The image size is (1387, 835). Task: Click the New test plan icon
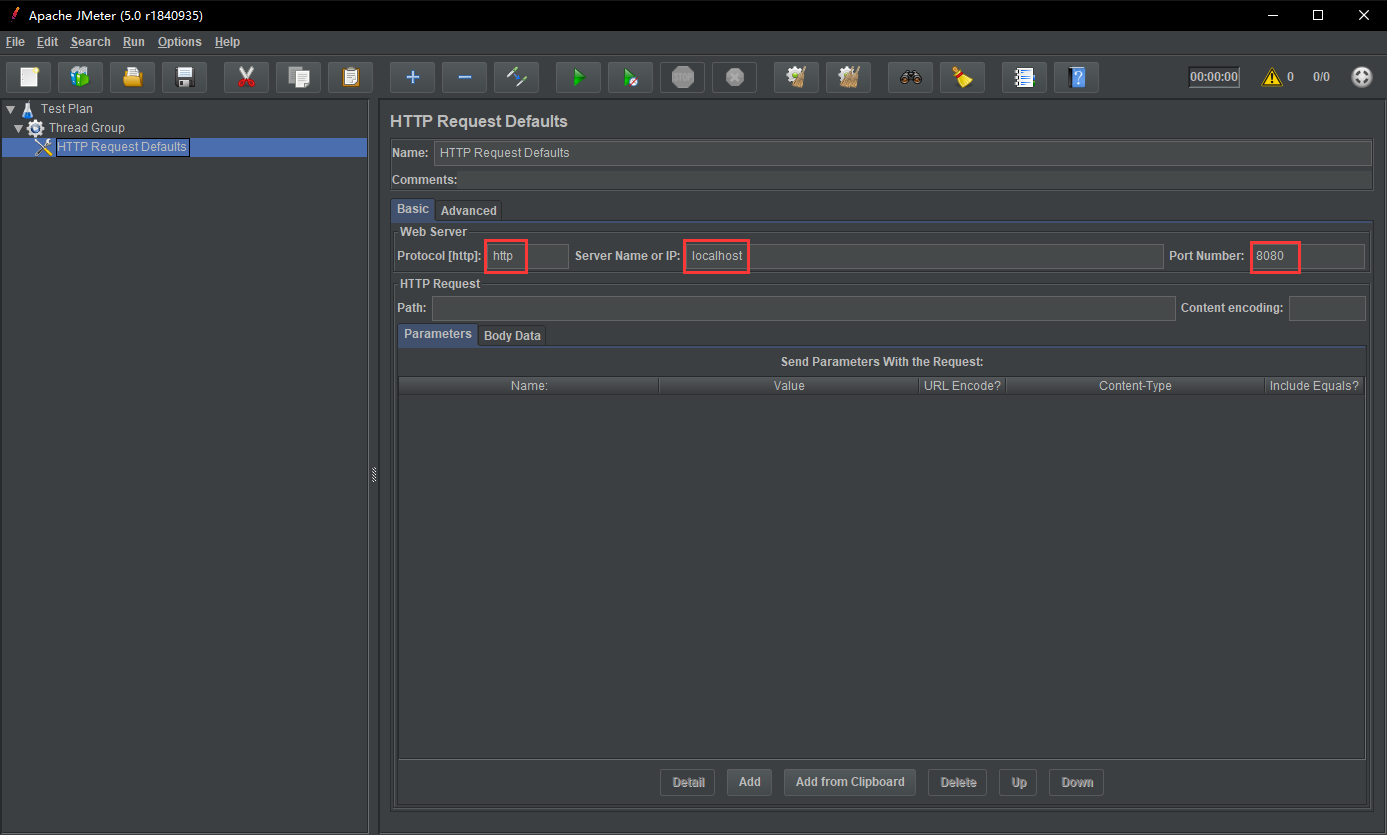pos(29,77)
